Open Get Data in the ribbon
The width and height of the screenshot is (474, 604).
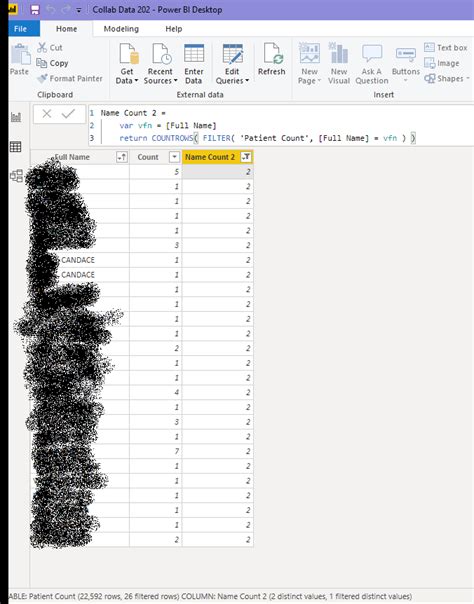click(x=127, y=64)
